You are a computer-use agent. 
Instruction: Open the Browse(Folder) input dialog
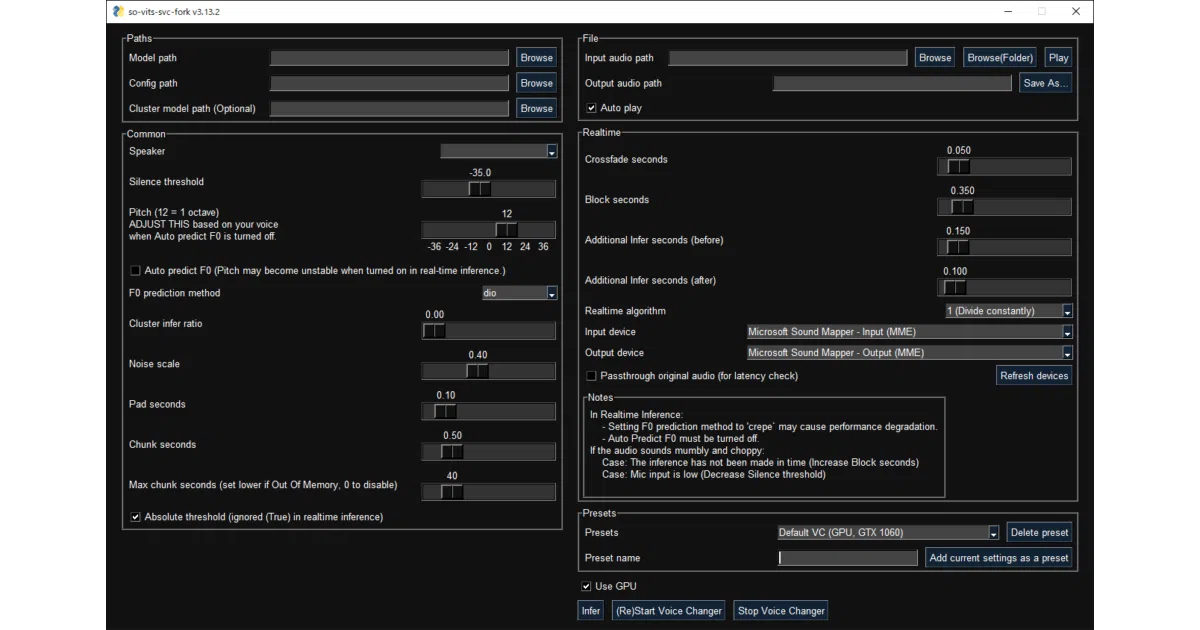tap(1000, 58)
